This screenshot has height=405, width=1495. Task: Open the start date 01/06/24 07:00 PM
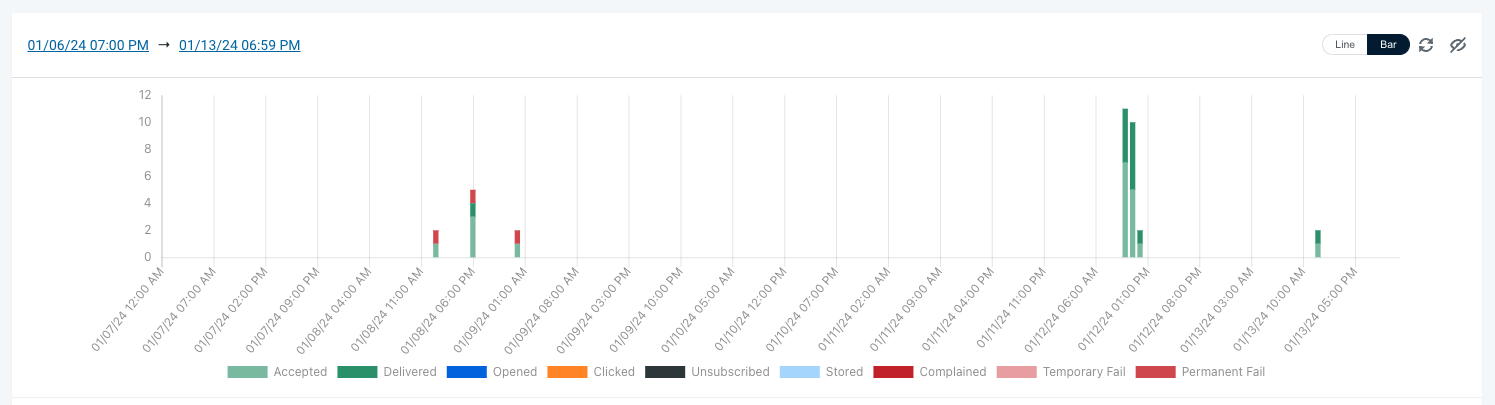pyautogui.click(x=88, y=45)
